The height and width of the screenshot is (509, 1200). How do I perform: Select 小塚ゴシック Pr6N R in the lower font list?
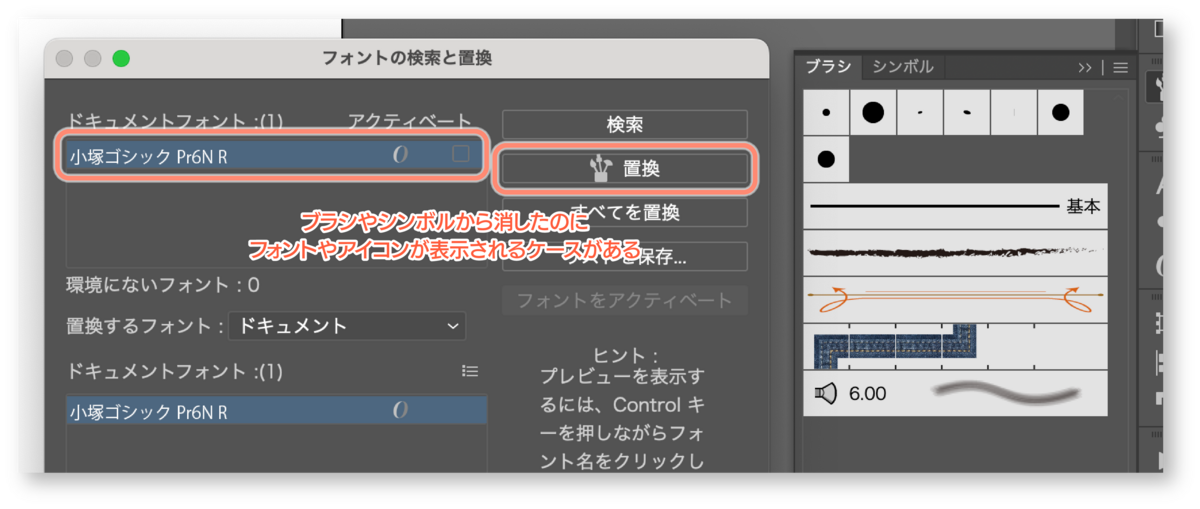click(x=277, y=411)
